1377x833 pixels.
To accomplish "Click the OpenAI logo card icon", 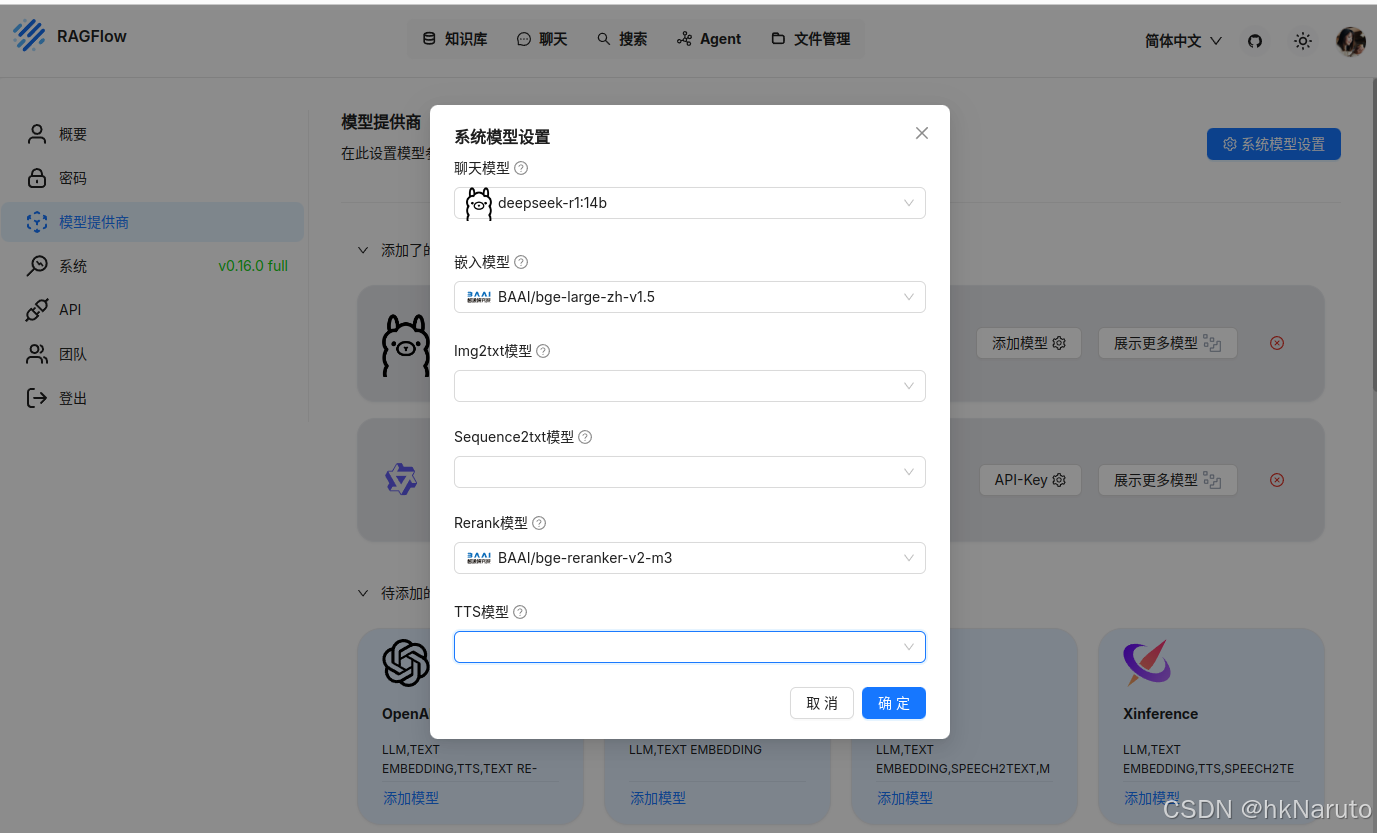I will click(x=406, y=663).
